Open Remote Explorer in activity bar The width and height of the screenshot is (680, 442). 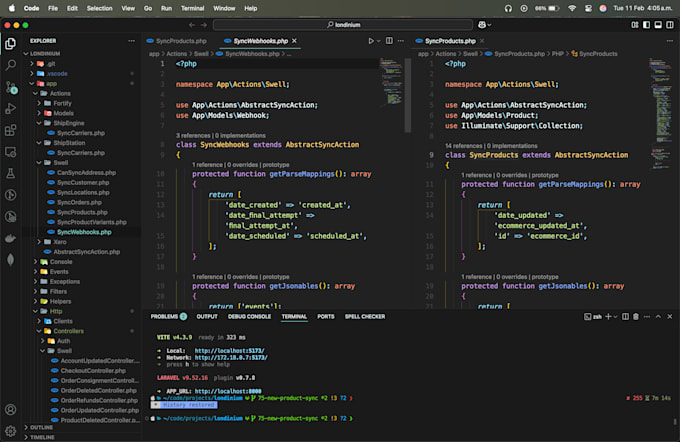pyautogui.click(x=10, y=152)
